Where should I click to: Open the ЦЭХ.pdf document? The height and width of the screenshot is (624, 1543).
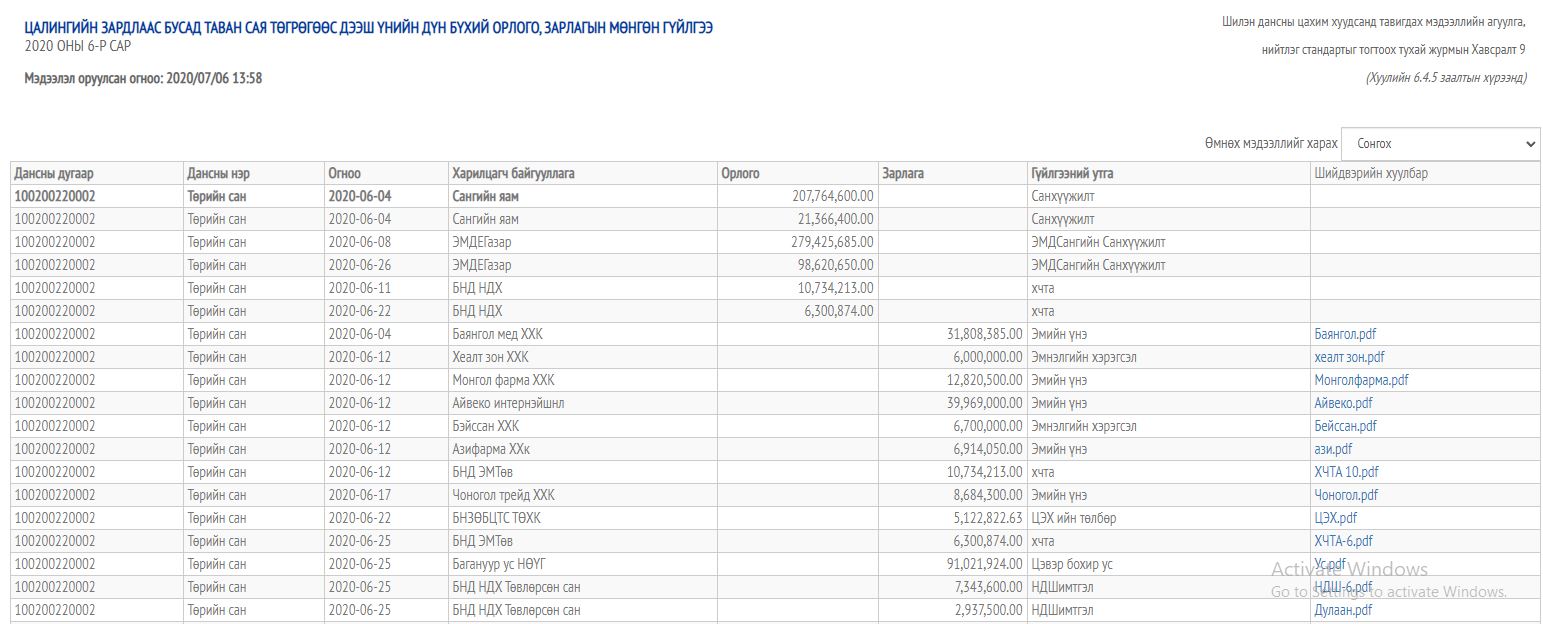[1335, 518]
